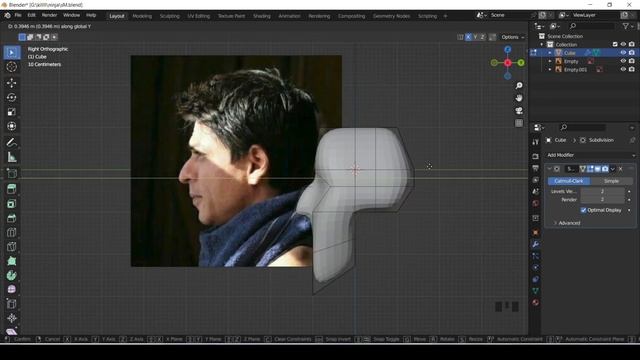Open the Add Modifier dropdown
This screenshot has width=640, height=360.
[591, 155]
